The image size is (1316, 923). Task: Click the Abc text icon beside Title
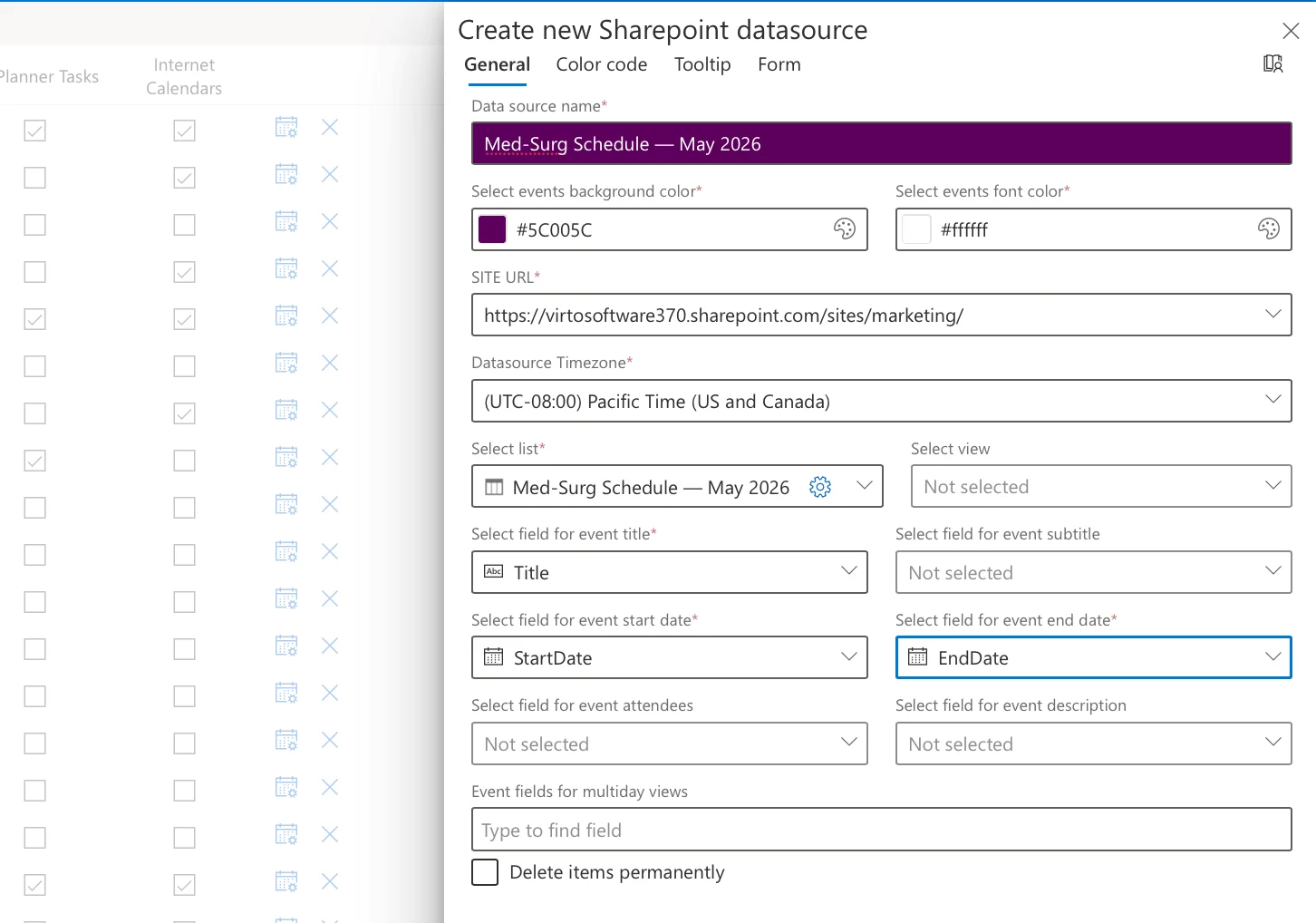point(494,571)
